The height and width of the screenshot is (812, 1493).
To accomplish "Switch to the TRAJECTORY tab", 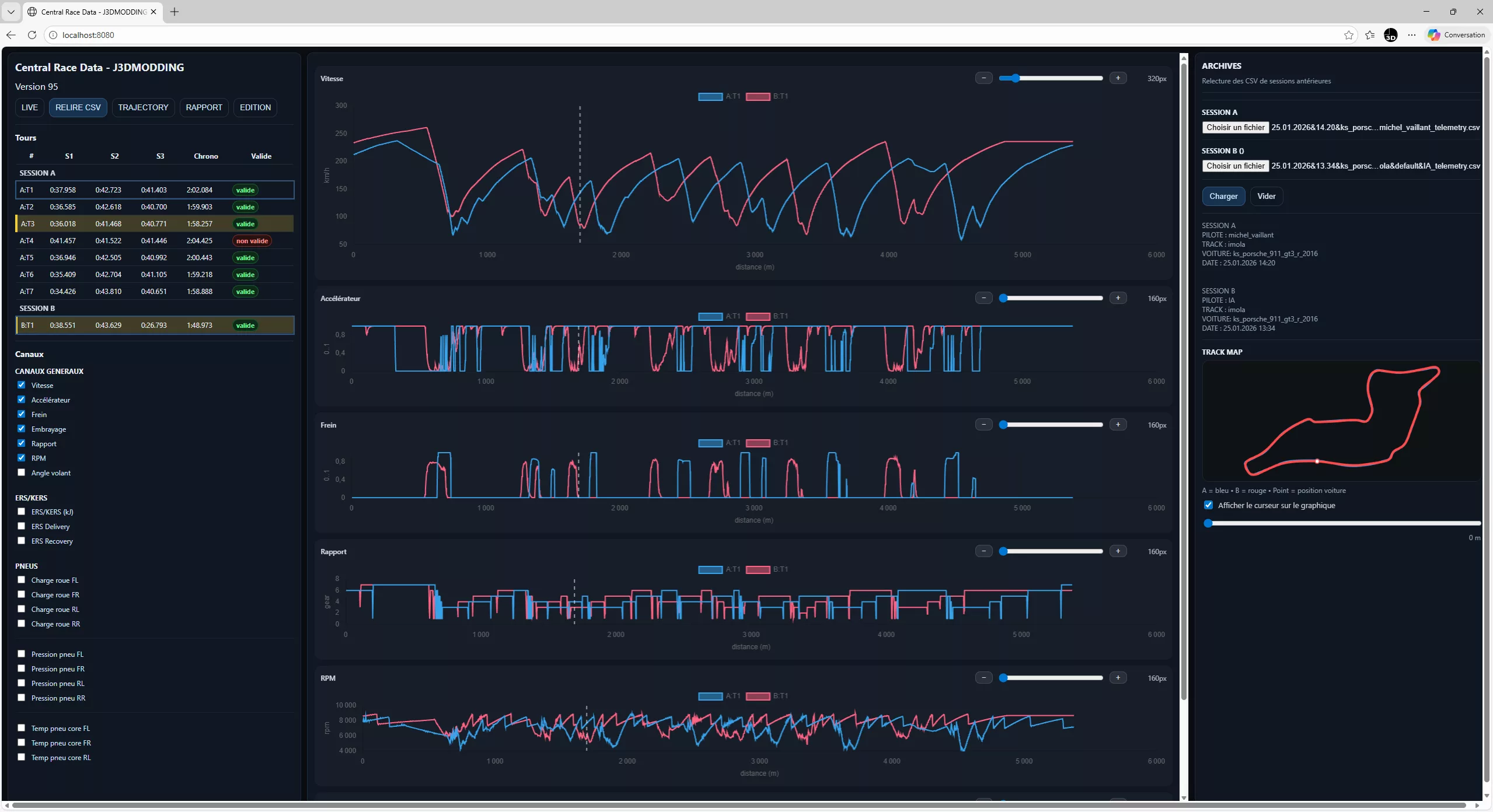I will pyautogui.click(x=143, y=107).
